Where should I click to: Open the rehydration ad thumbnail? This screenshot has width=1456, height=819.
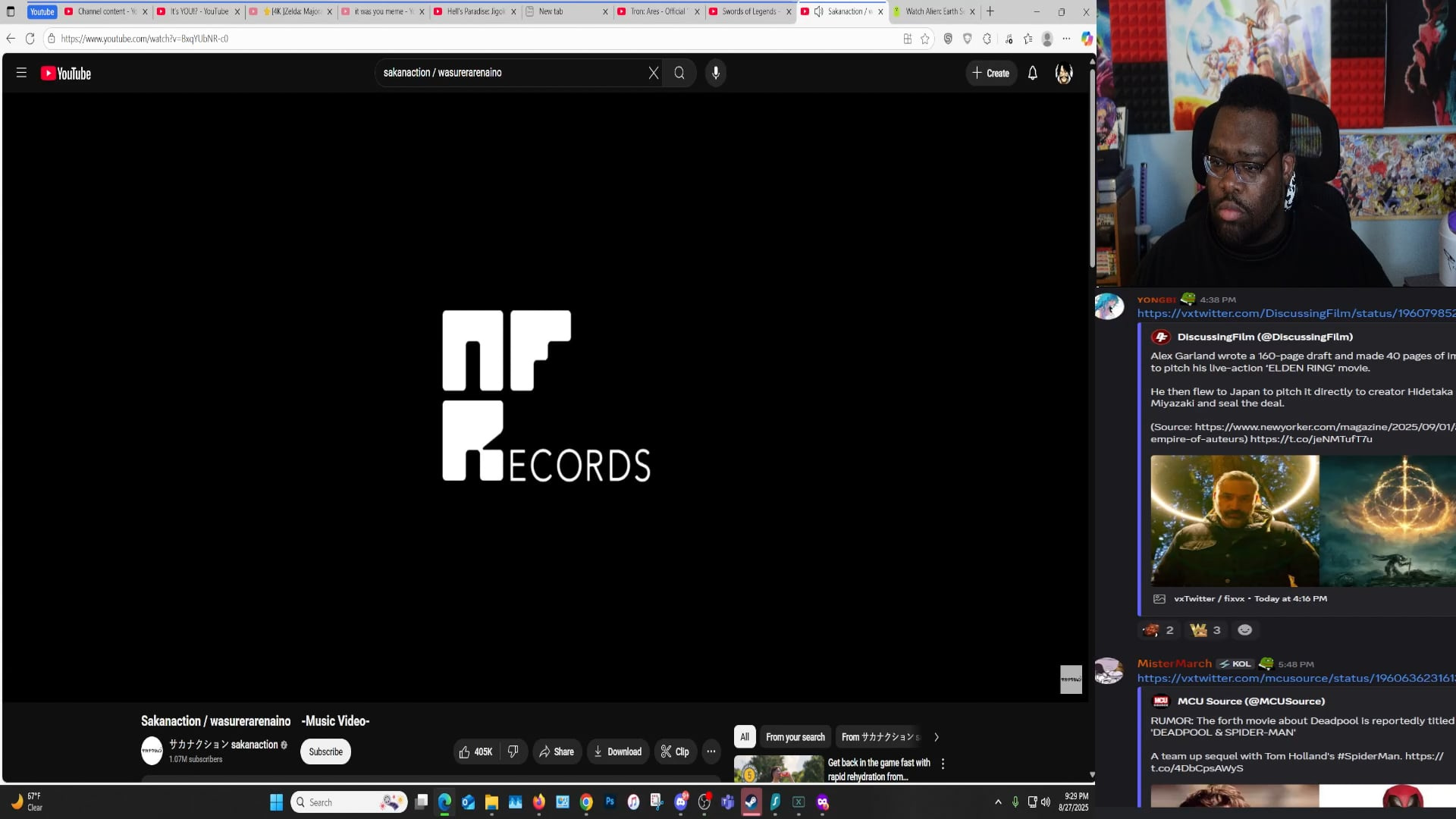coord(779,769)
